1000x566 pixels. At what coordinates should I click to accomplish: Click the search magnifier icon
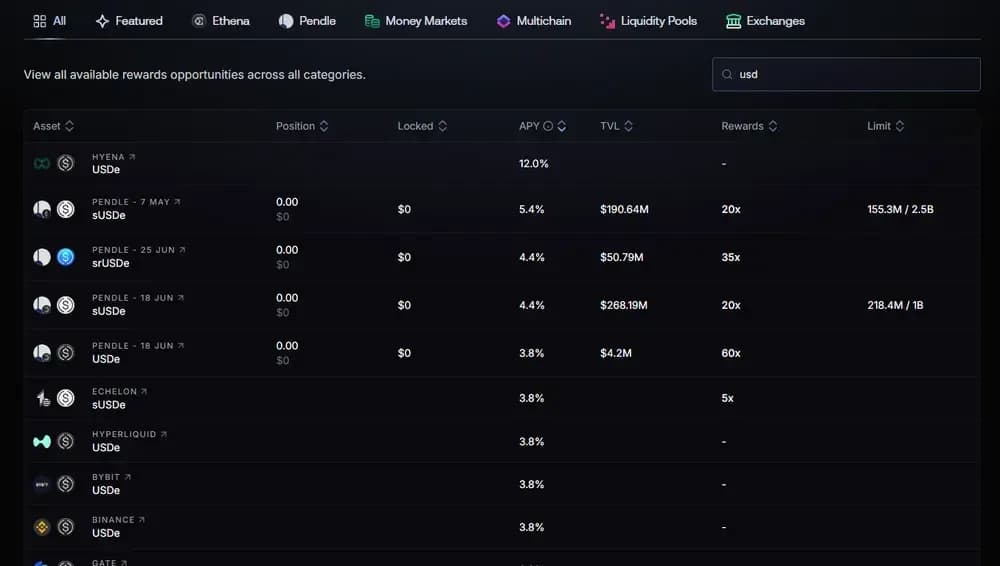click(x=727, y=74)
